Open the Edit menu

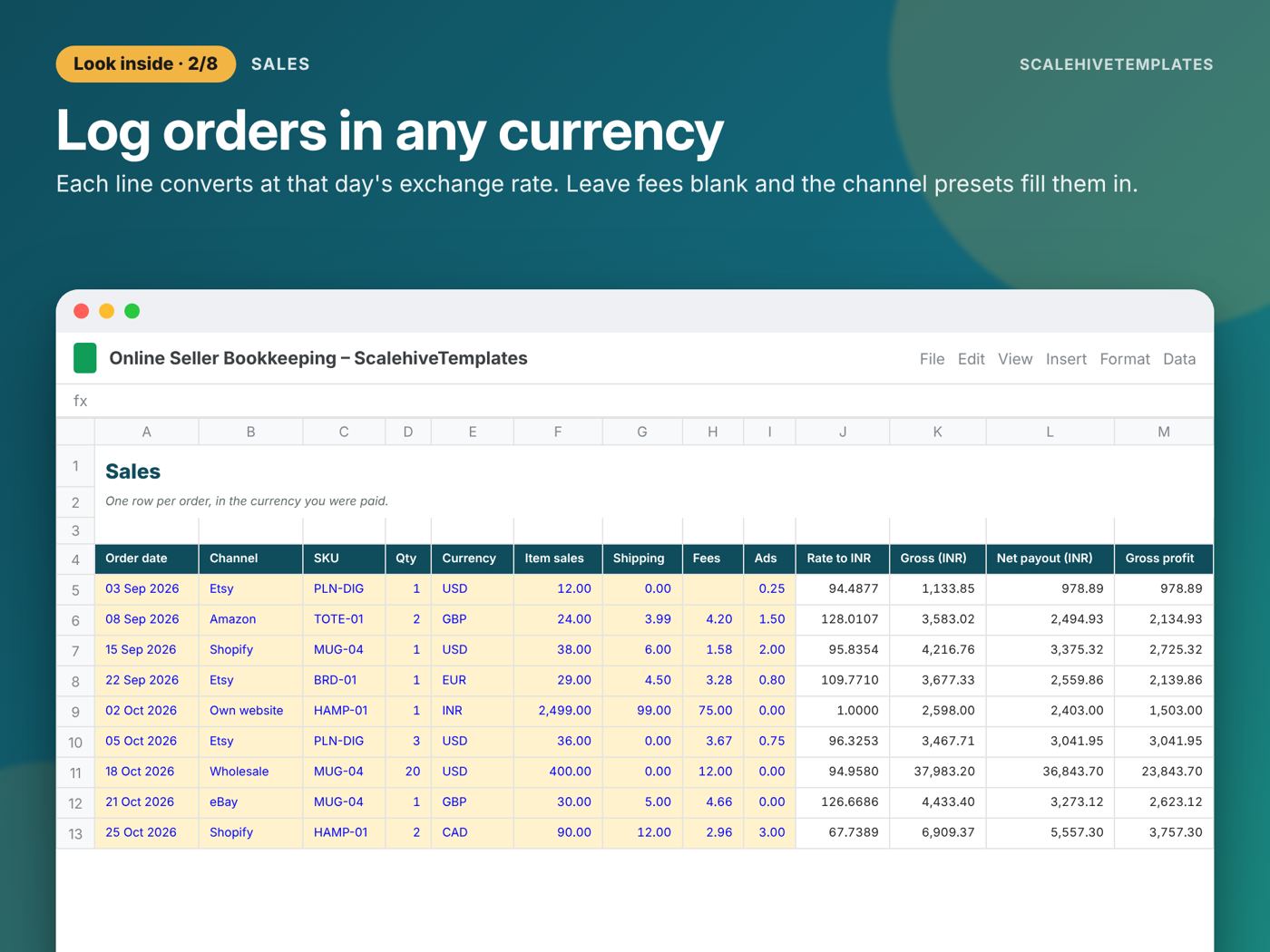pos(971,359)
